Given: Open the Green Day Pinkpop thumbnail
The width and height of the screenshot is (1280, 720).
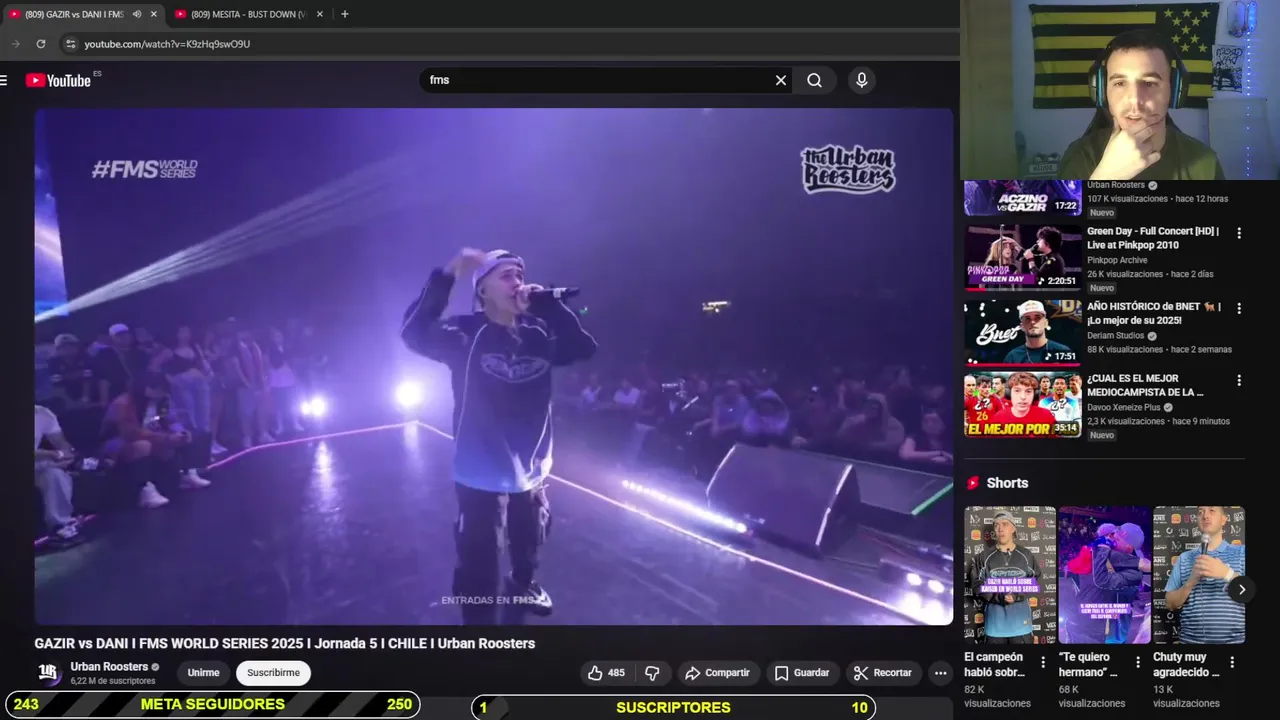Looking at the screenshot, I should click(x=1022, y=257).
